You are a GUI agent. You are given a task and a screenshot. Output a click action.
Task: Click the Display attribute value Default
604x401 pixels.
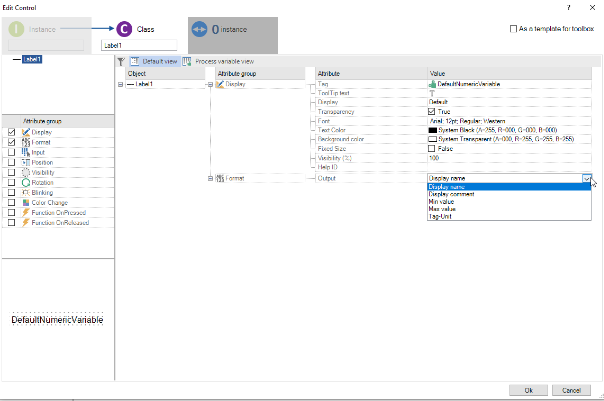click(438, 102)
